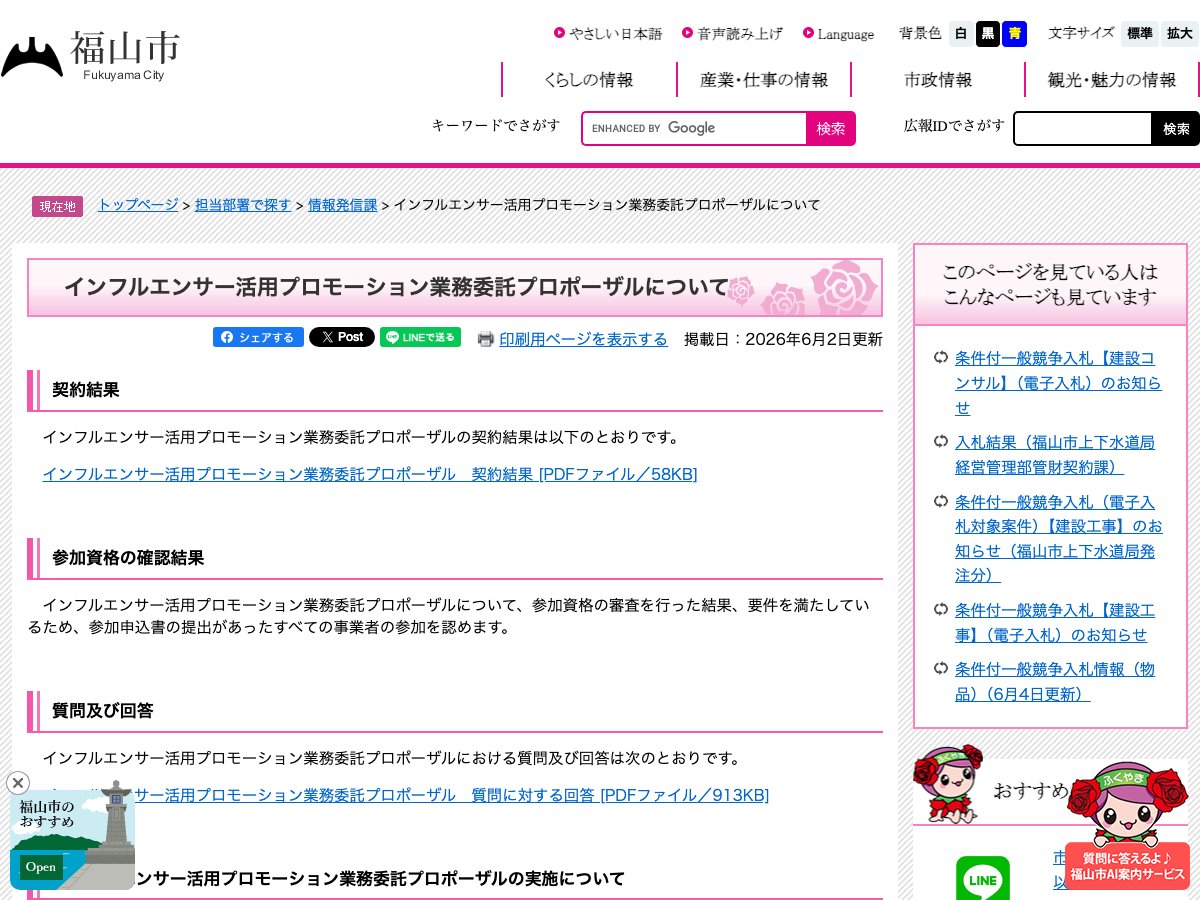Open 質問に対する回答 PDF link (913KB)
1200x900 pixels.
452,795
